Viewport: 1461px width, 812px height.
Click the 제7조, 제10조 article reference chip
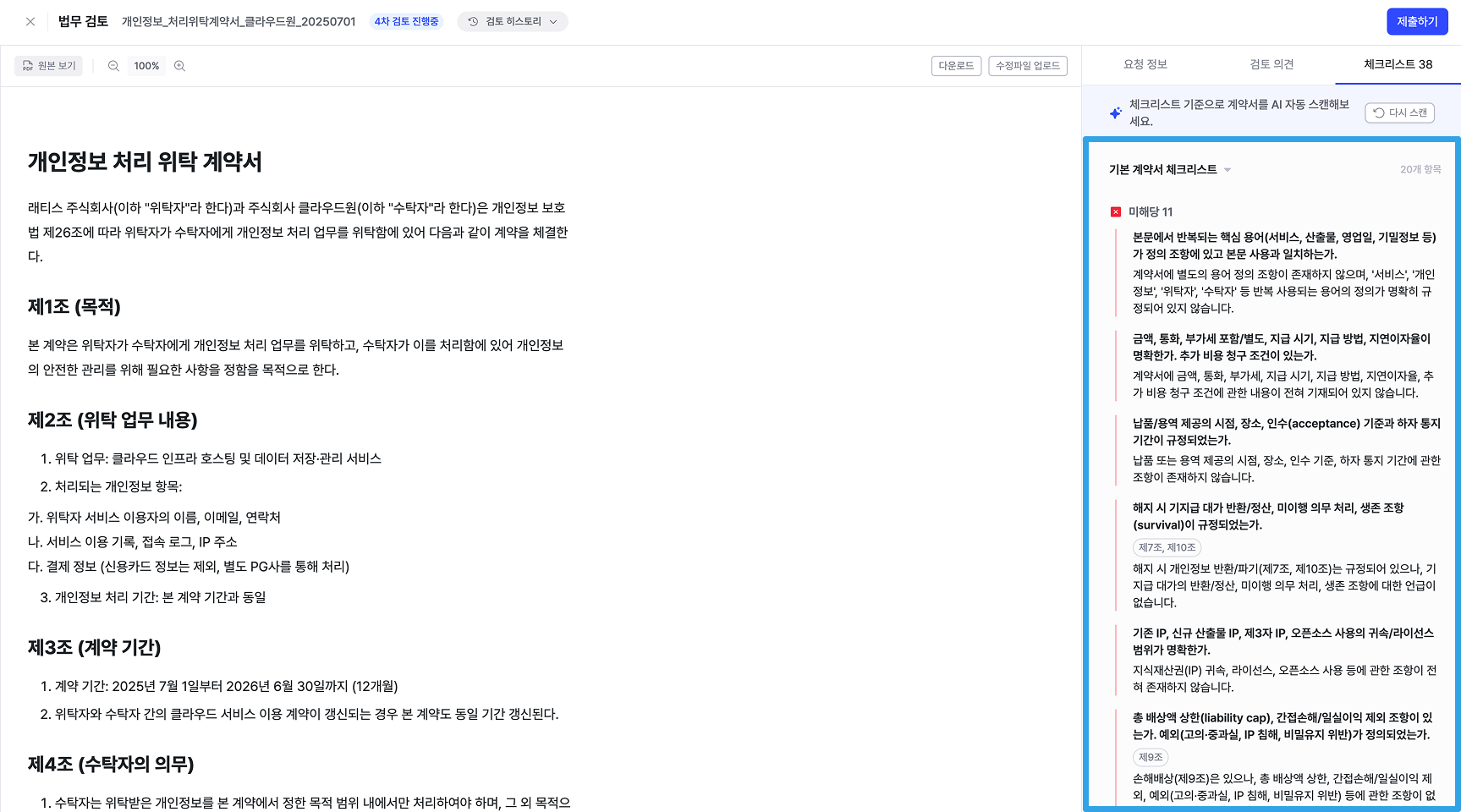click(1167, 548)
